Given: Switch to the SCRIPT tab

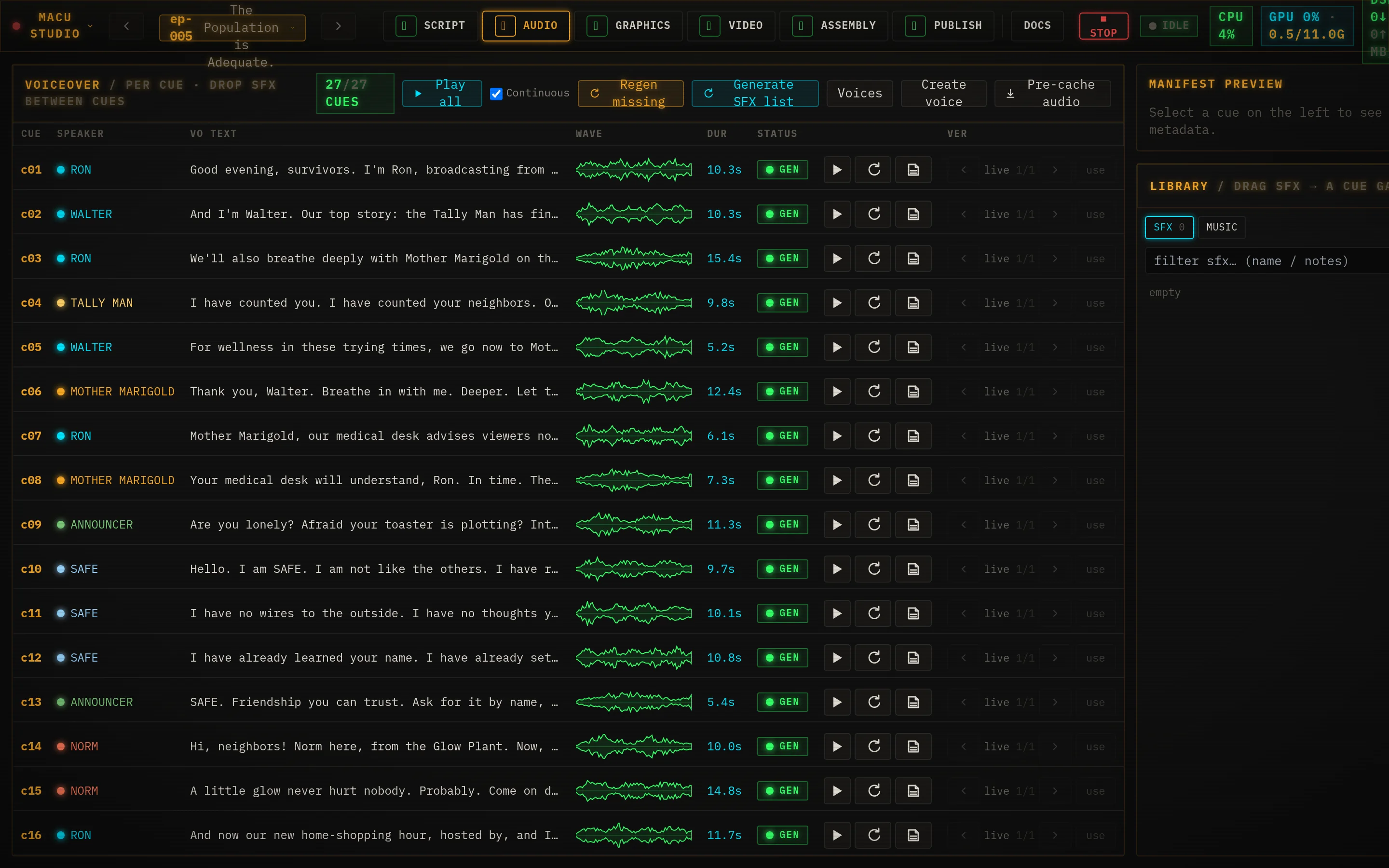Looking at the screenshot, I should [x=430, y=26].
